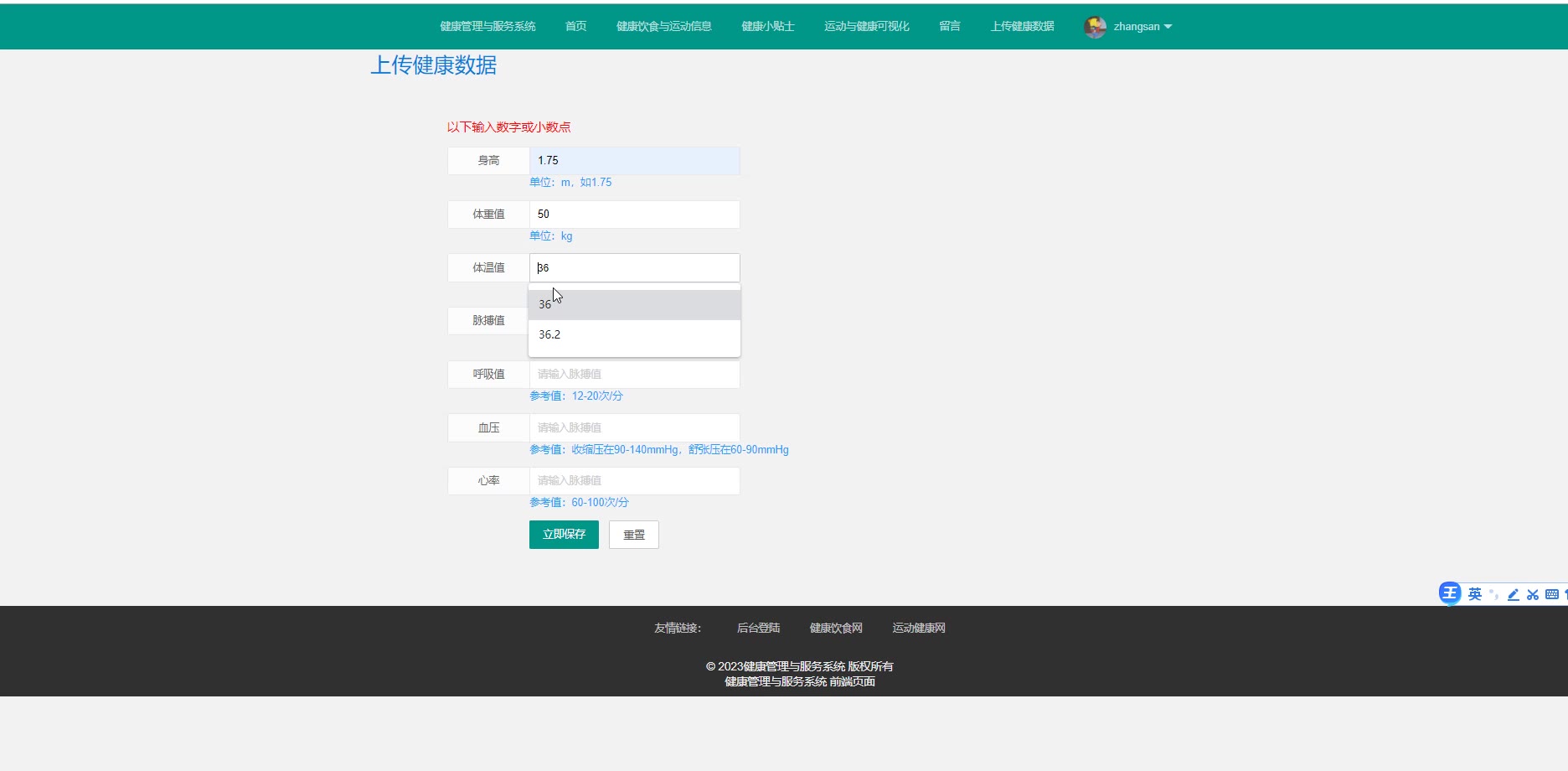The height and width of the screenshot is (771, 1568).
Task: Choose the 36.2 autocomplete suggestion
Action: 634,334
